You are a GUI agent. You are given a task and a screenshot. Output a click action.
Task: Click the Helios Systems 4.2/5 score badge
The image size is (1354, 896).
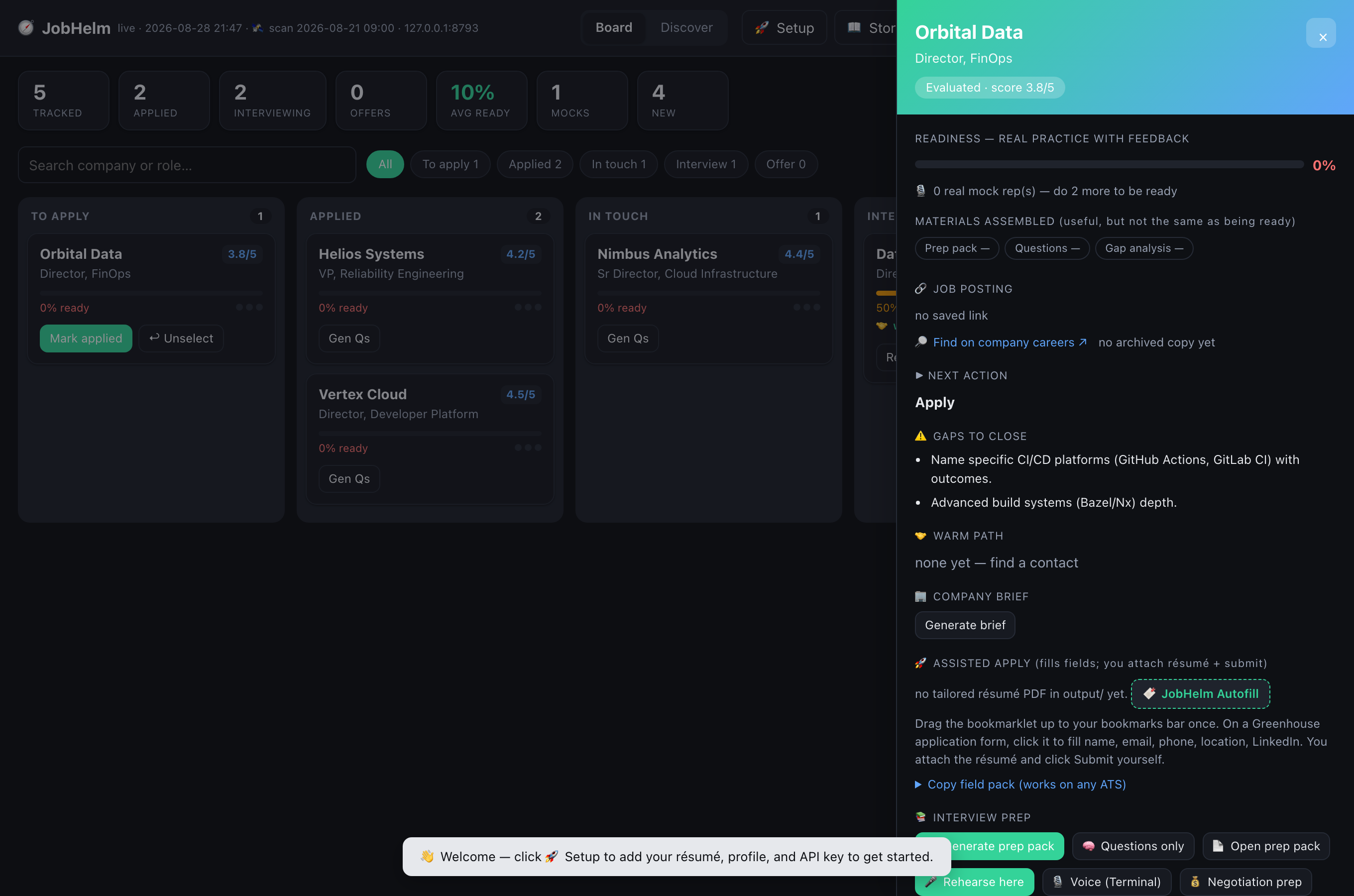[521, 254]
